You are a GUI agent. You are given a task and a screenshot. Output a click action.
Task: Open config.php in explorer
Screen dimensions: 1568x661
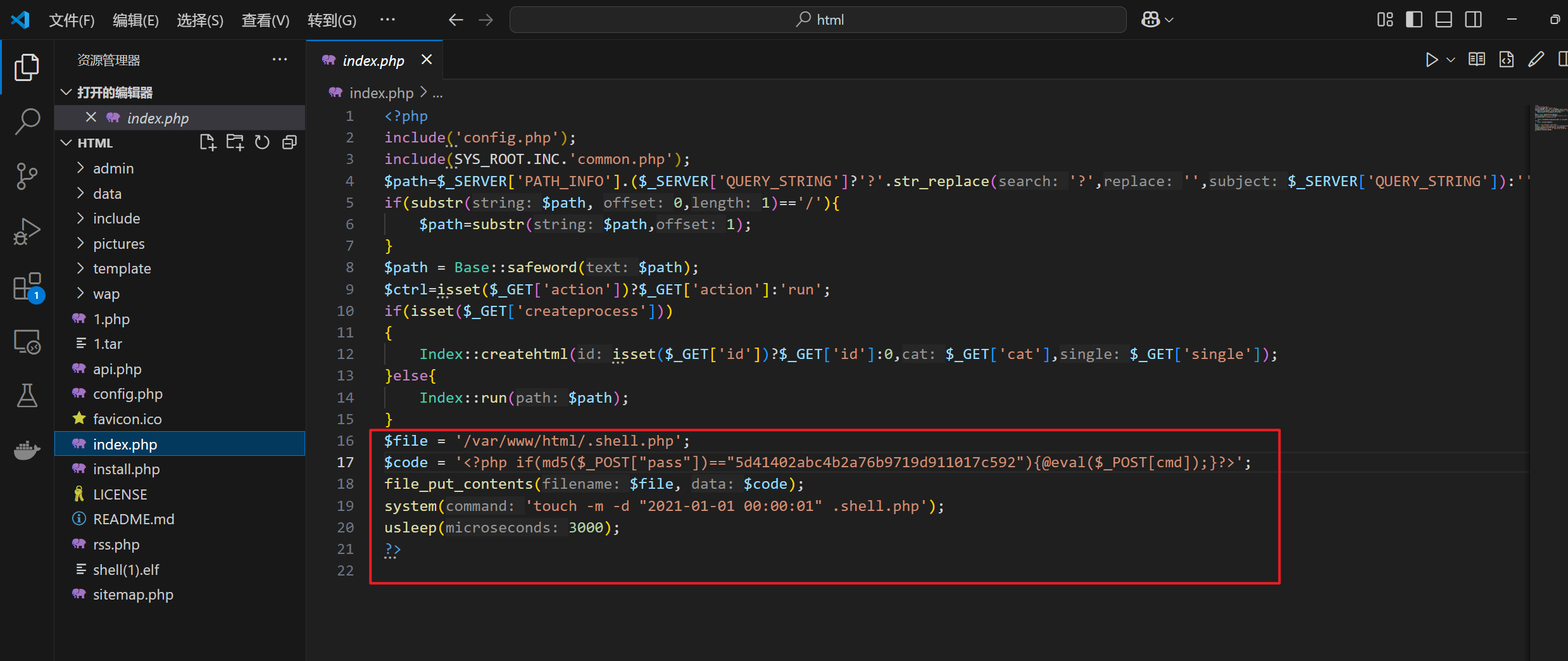point(180,393)
